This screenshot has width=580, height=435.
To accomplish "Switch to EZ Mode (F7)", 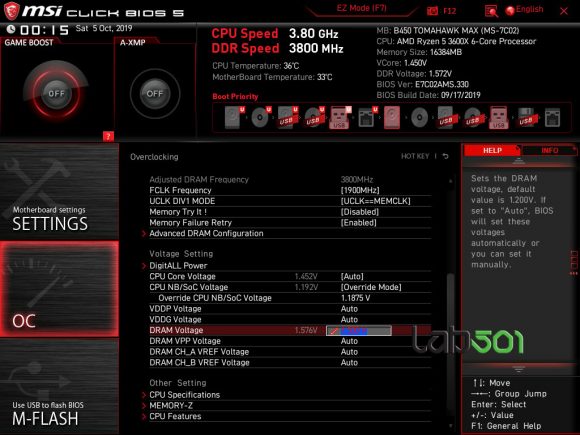I will click(361, 9).
